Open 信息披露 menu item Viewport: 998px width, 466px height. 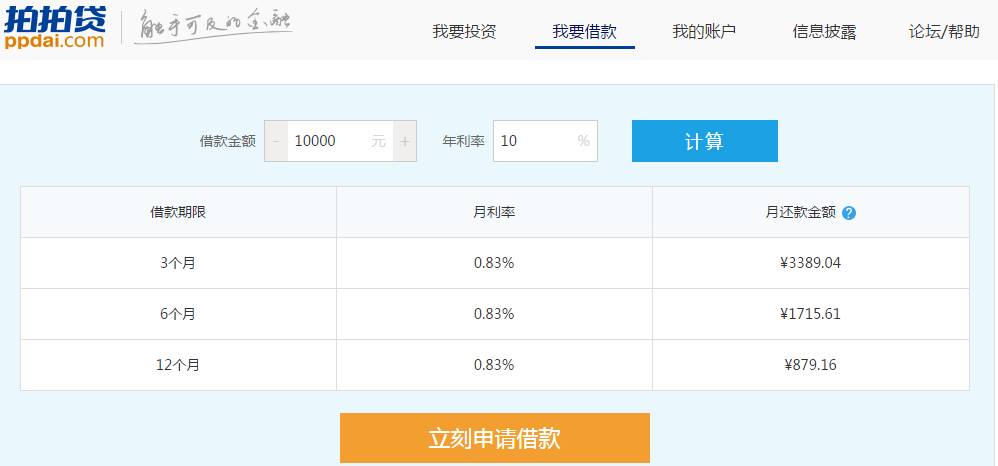click(x=824, y=32)
